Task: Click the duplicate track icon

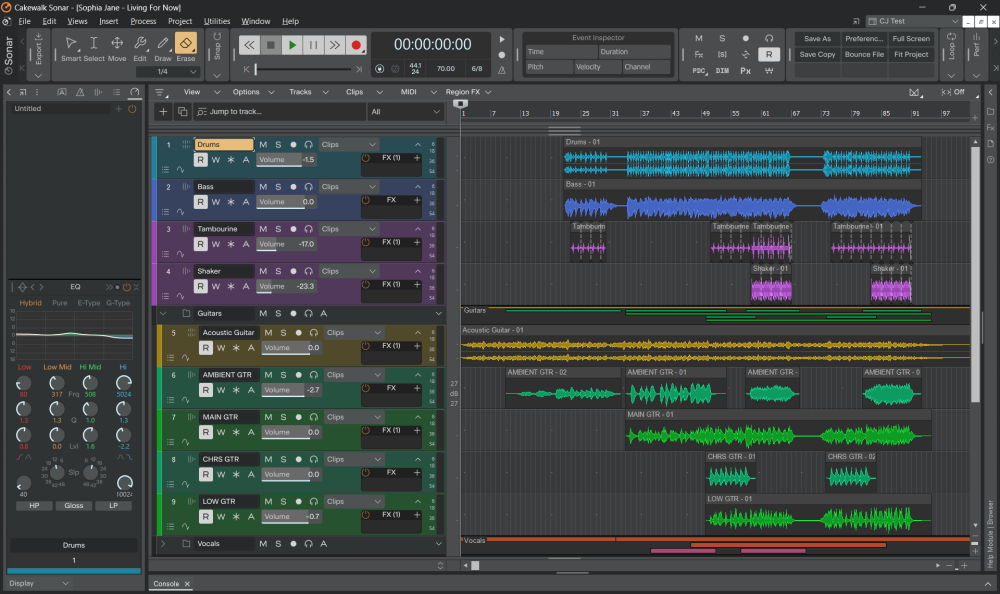Action: (182, 112)
